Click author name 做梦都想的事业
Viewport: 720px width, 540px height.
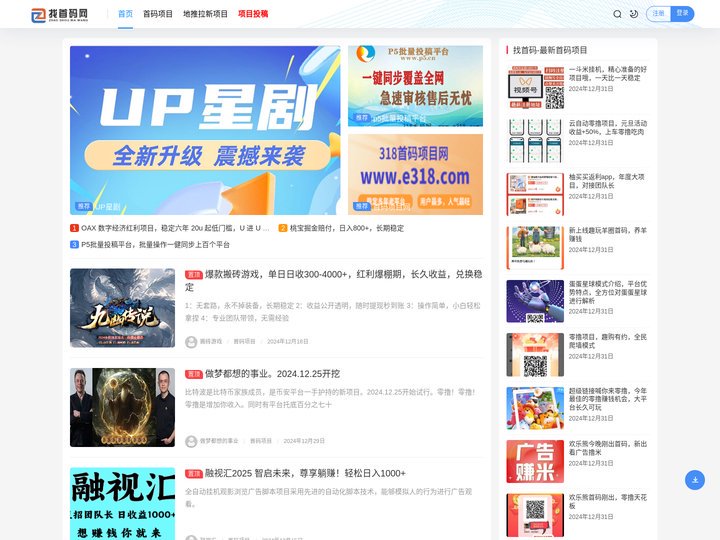pyautogui.click(x=219, y=441)
